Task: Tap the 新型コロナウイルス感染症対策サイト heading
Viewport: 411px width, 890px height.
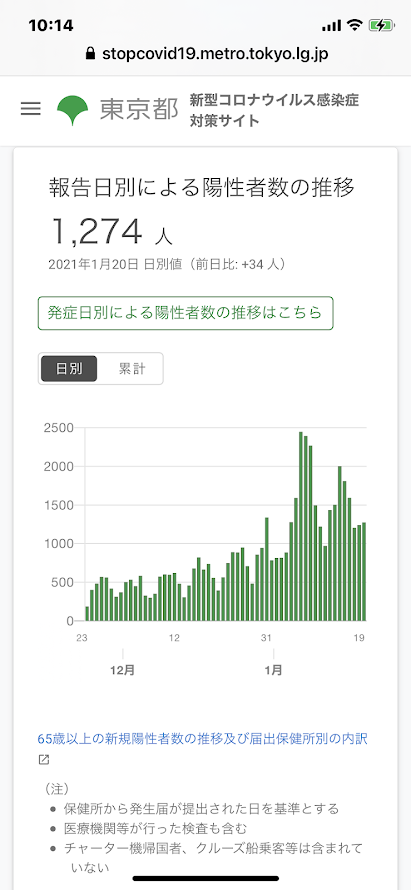Action: [274, 110]
